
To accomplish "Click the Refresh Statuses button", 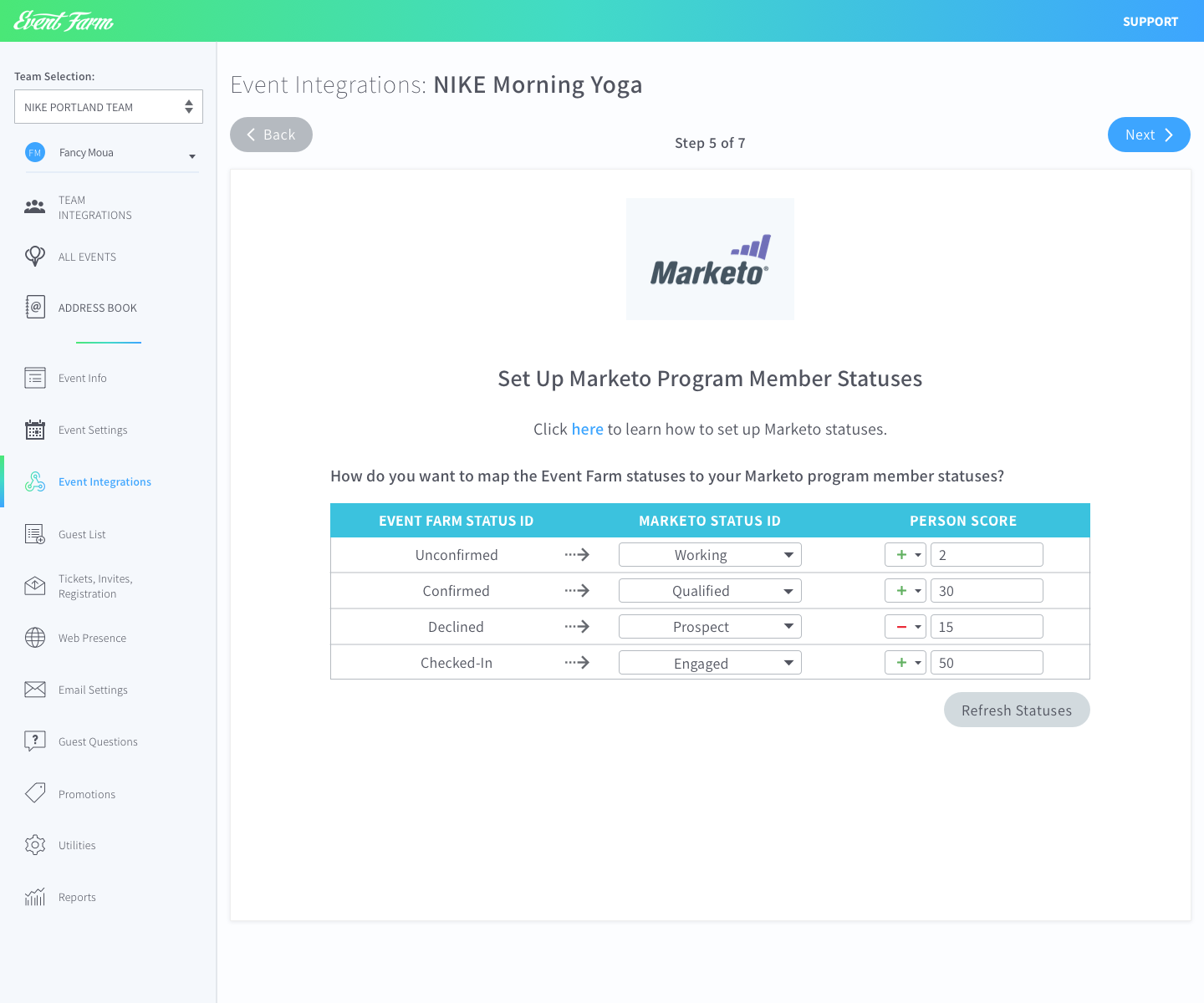I will coord(1017,710).
